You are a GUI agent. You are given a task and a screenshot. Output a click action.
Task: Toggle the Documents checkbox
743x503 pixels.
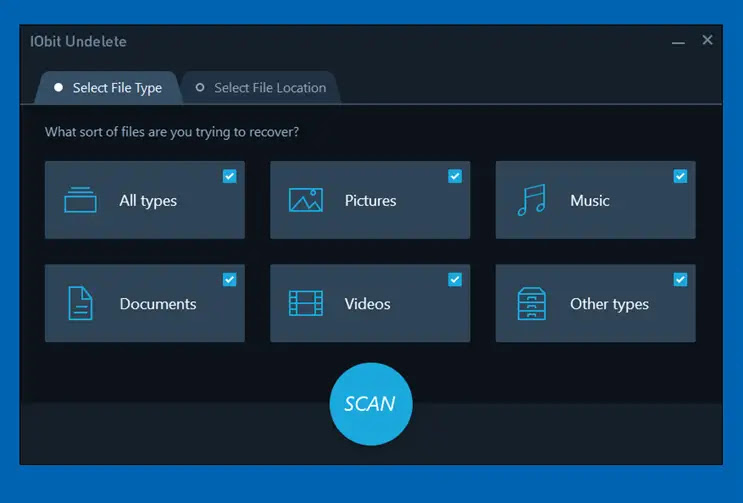coord(229,279)
